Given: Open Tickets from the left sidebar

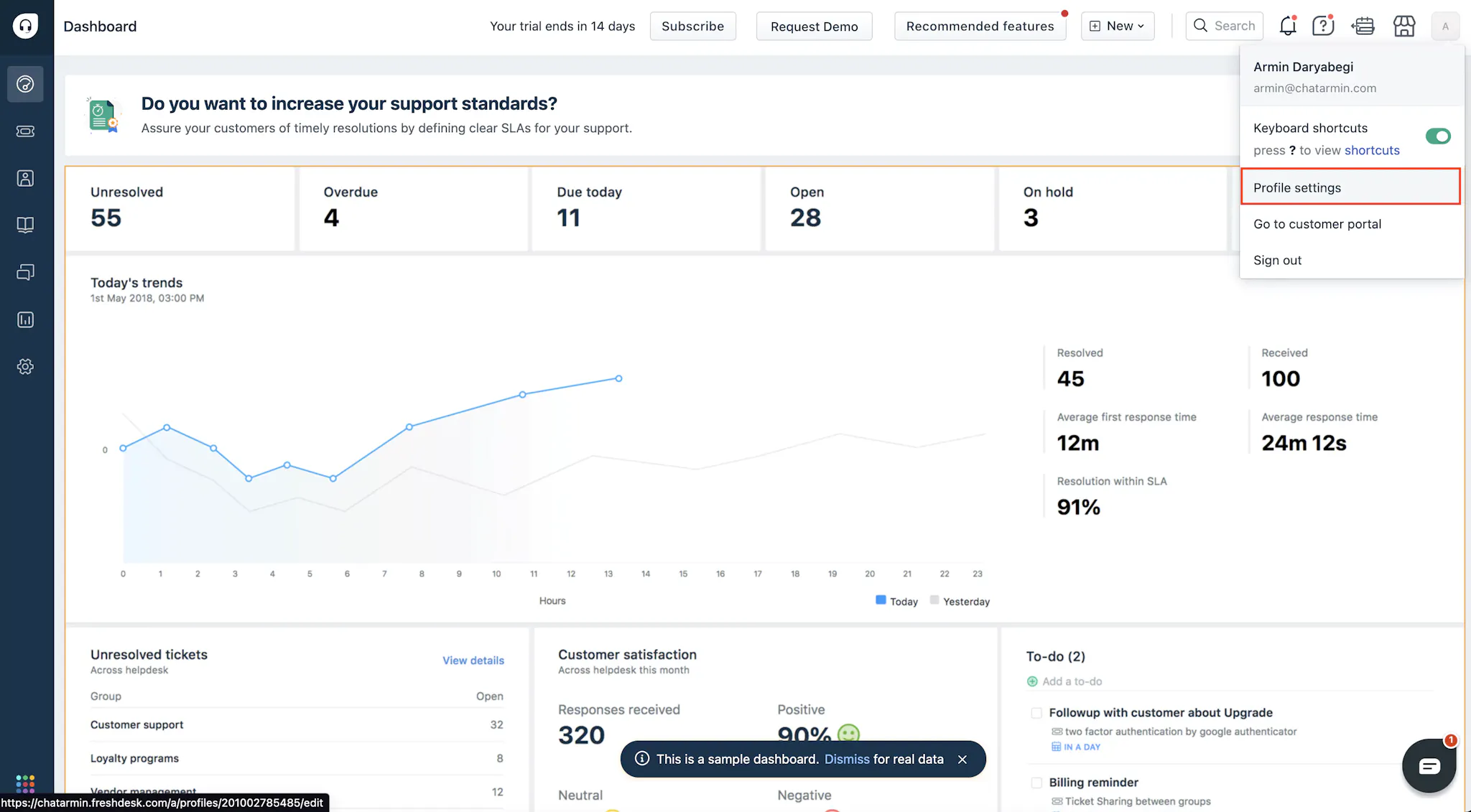Looking at the screenshot, I should (x=25, y=131).
